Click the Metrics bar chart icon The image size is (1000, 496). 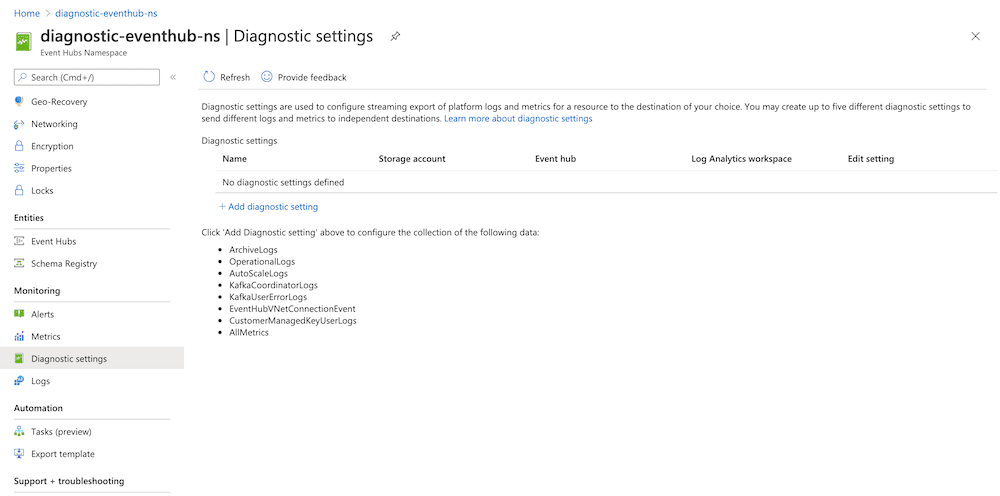19,337
